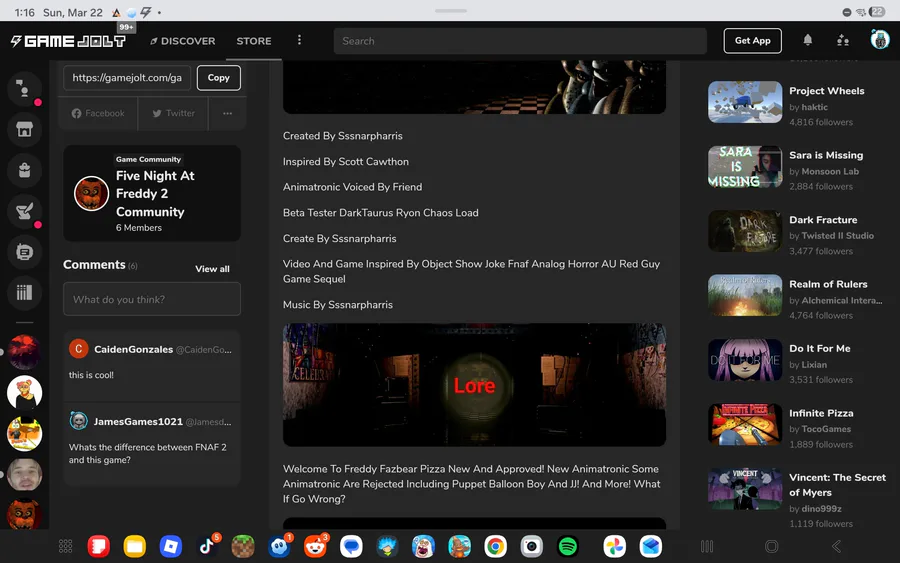Screen dimensions: 900x563
Task: Open the Lore banner image
Action: pos(474,385)
